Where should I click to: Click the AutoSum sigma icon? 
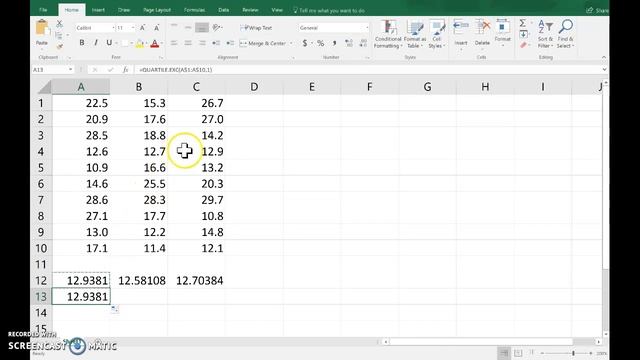pyautogui.click(x=523, y=23)
